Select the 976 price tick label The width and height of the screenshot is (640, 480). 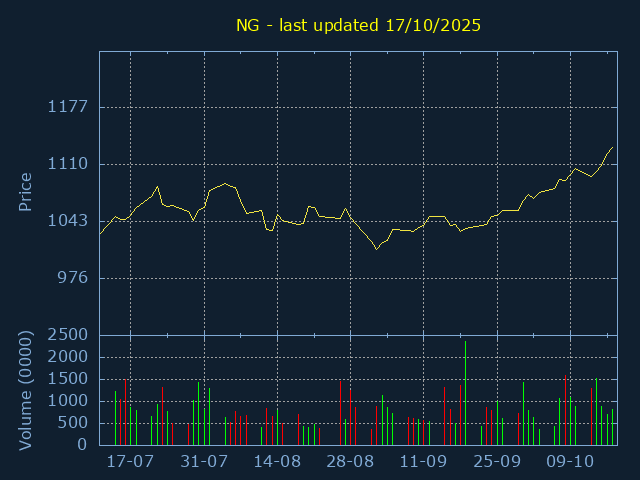tap(72, 278)
